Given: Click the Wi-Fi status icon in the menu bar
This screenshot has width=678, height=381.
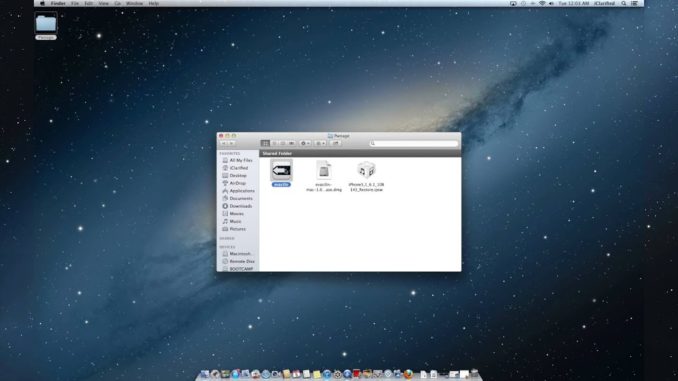Looking at the screenshot, I should [x=542, y=3].
